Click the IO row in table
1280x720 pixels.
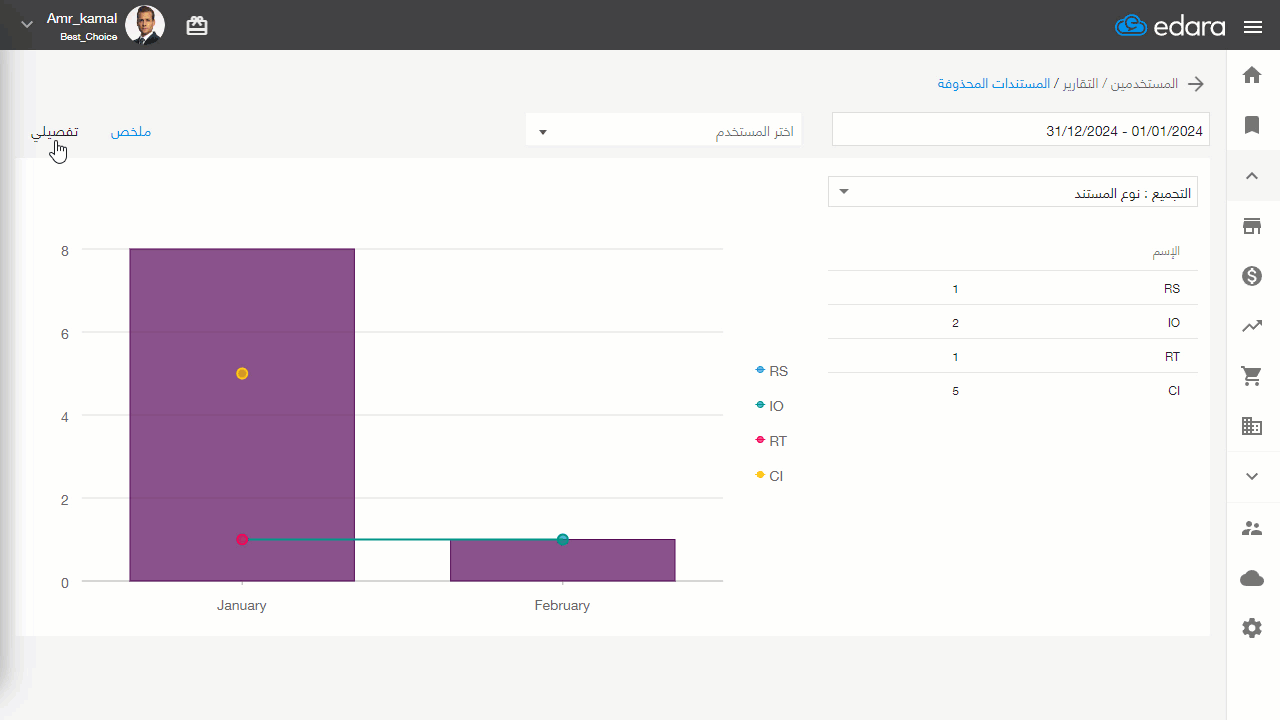tap(1013, 323)
